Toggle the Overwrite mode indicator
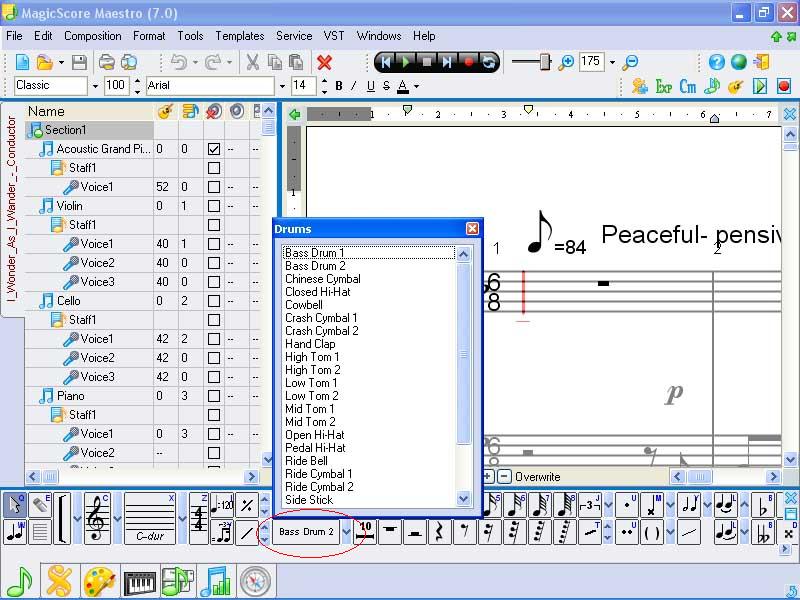This screenshot has height=600, width=800. pyautogui.click(x=538, y=477)
